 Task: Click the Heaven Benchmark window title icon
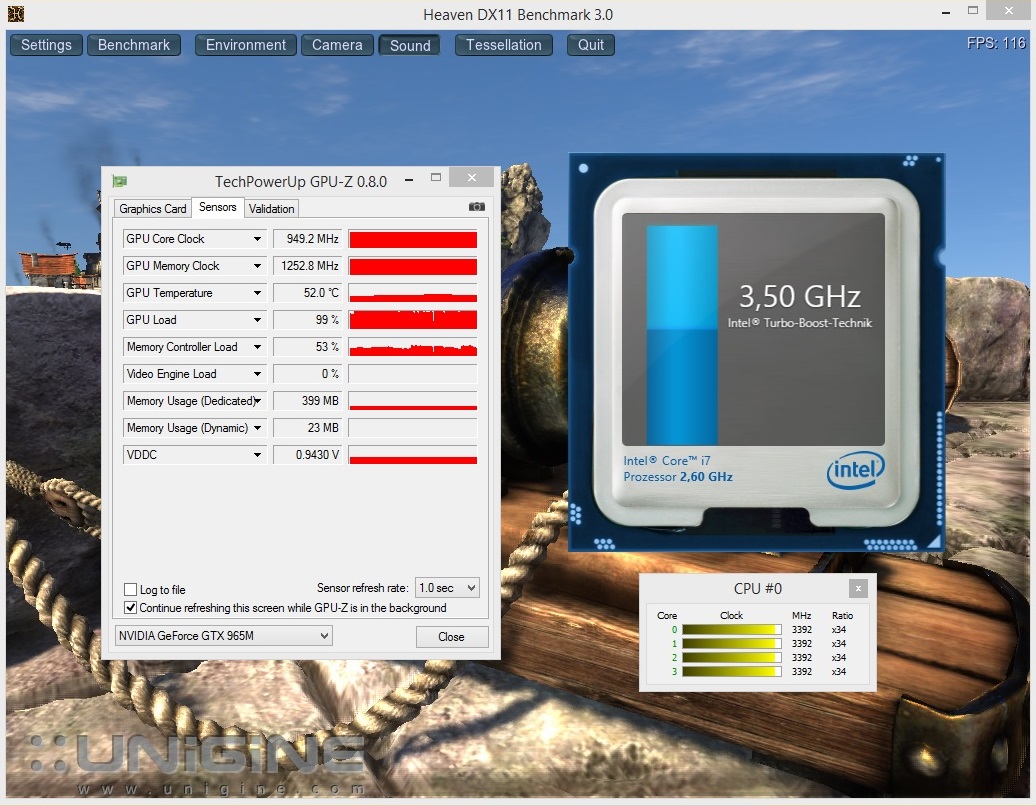click(x=16, y=13)
